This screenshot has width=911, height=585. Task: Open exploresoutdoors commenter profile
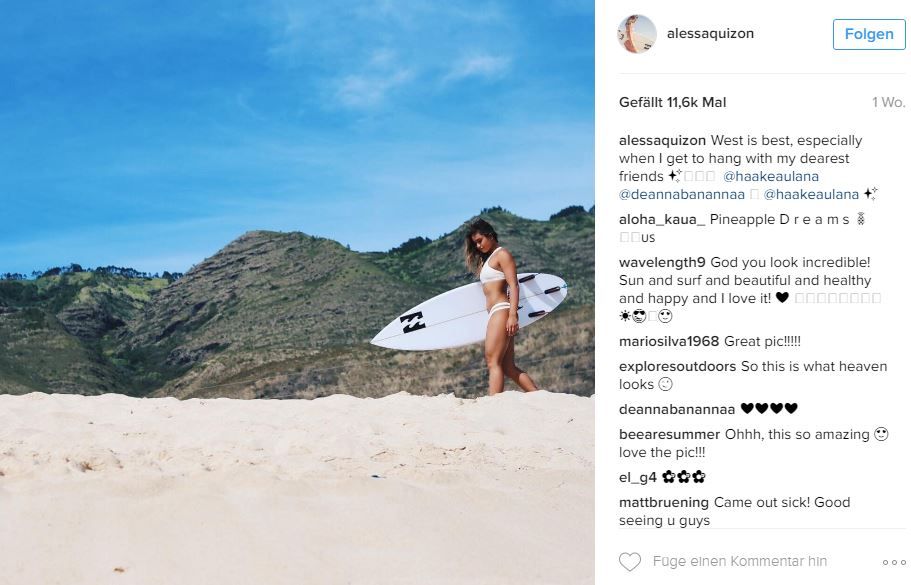(x=677, y=367)
